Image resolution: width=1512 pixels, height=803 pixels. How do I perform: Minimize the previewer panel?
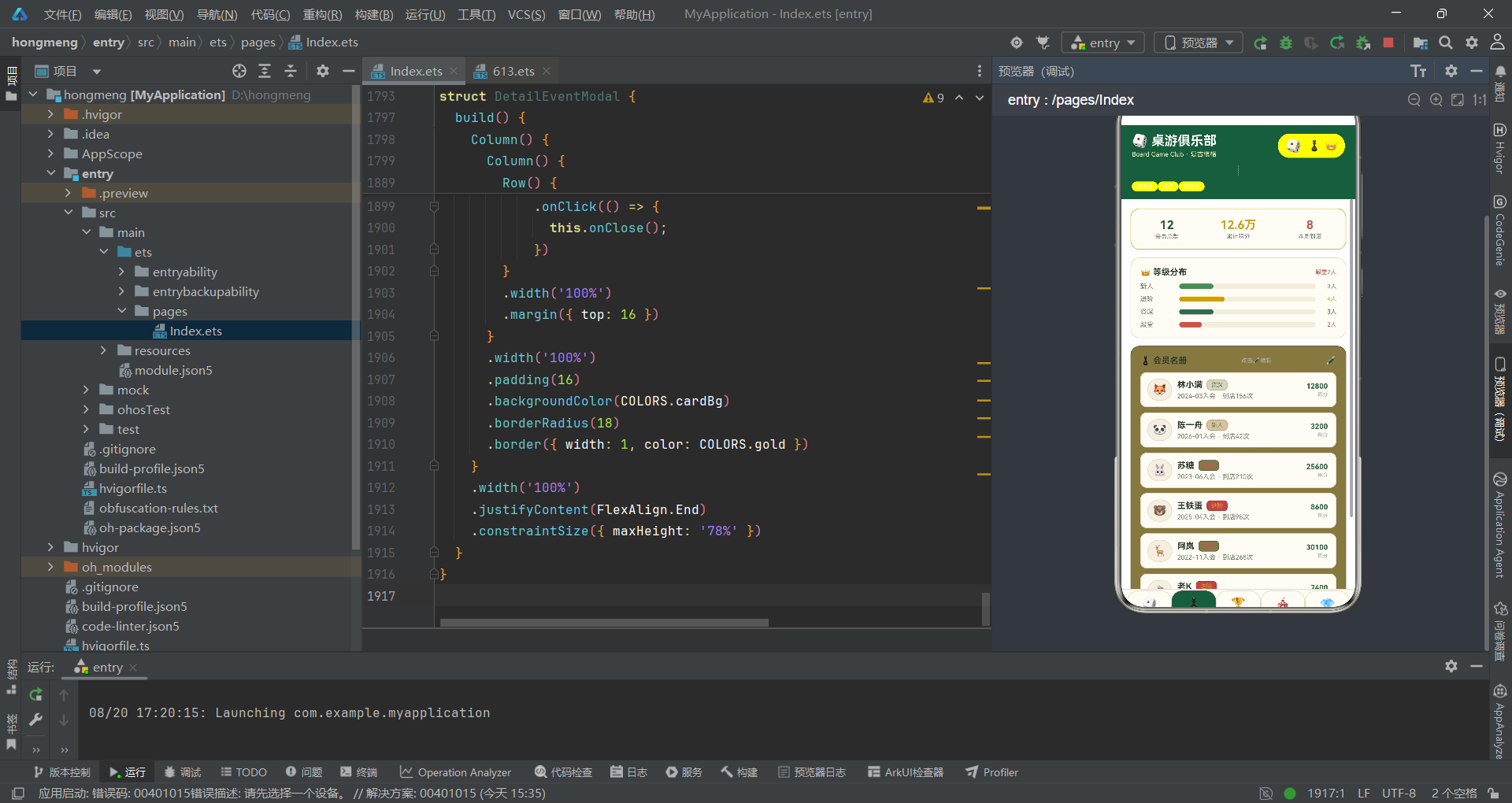1477,71
